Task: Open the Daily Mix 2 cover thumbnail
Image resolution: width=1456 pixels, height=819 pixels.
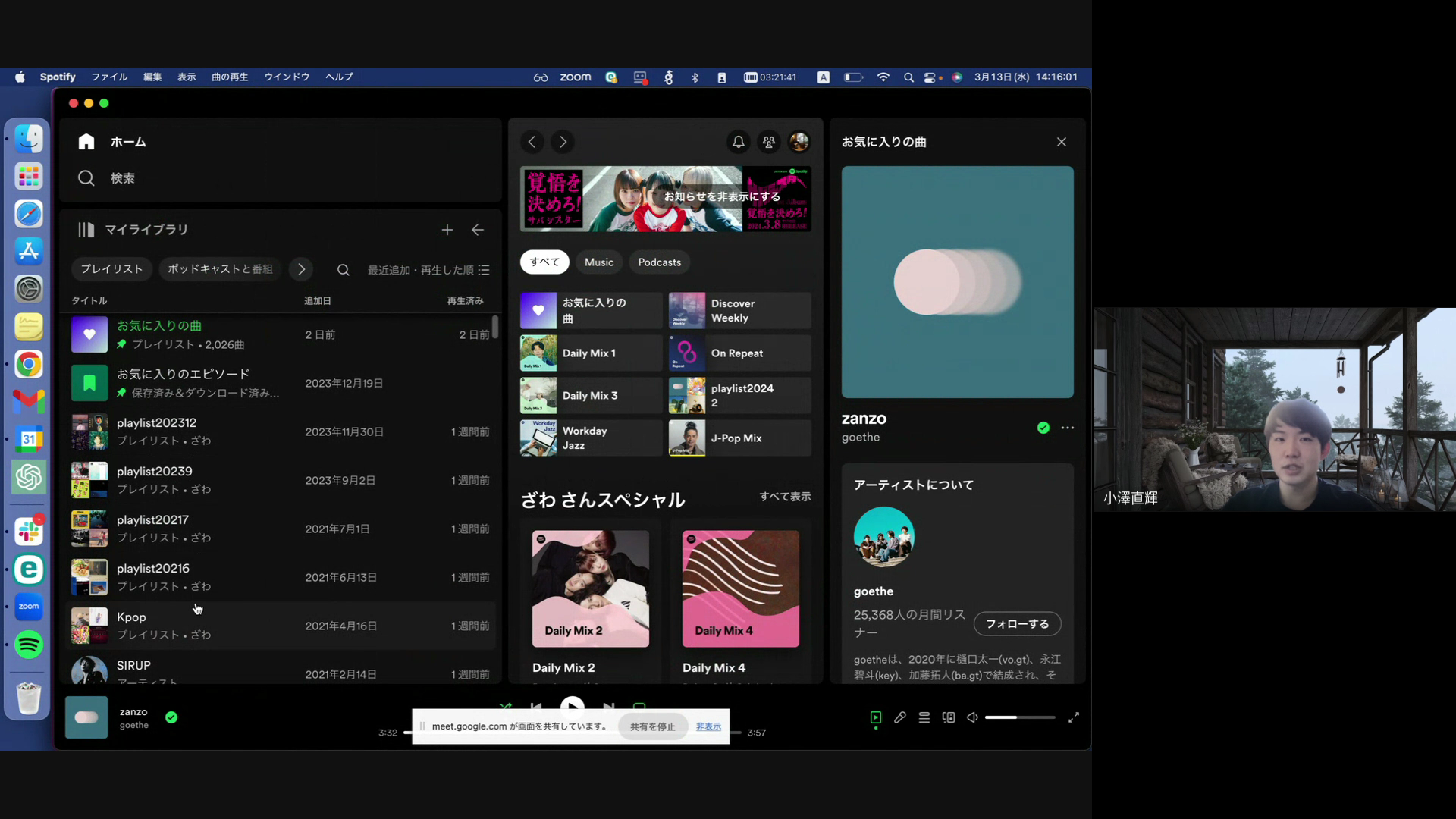Action: [x=590, y=588]
